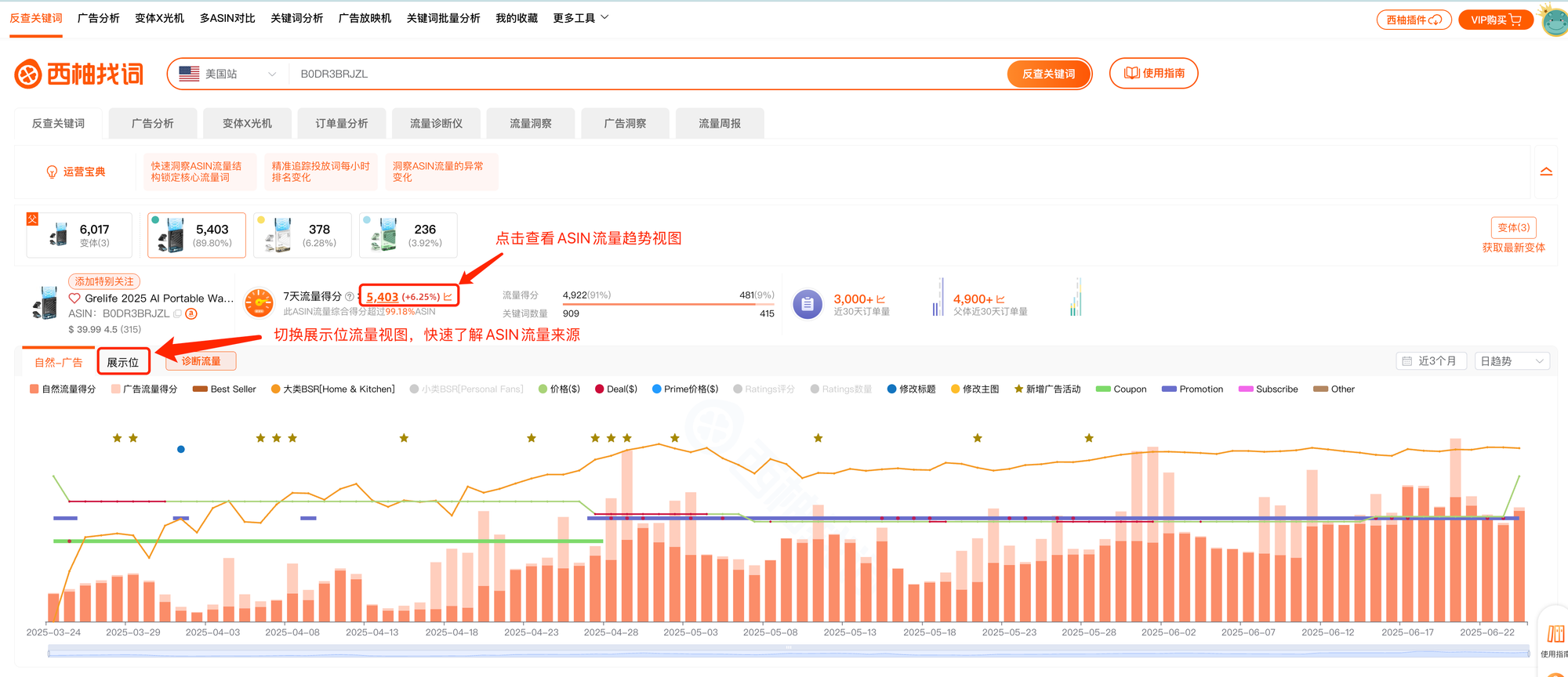The width and height of the screenshot is (1568, 677).
Task: Click the 诊断流量 button
Action: click(201, 361)
